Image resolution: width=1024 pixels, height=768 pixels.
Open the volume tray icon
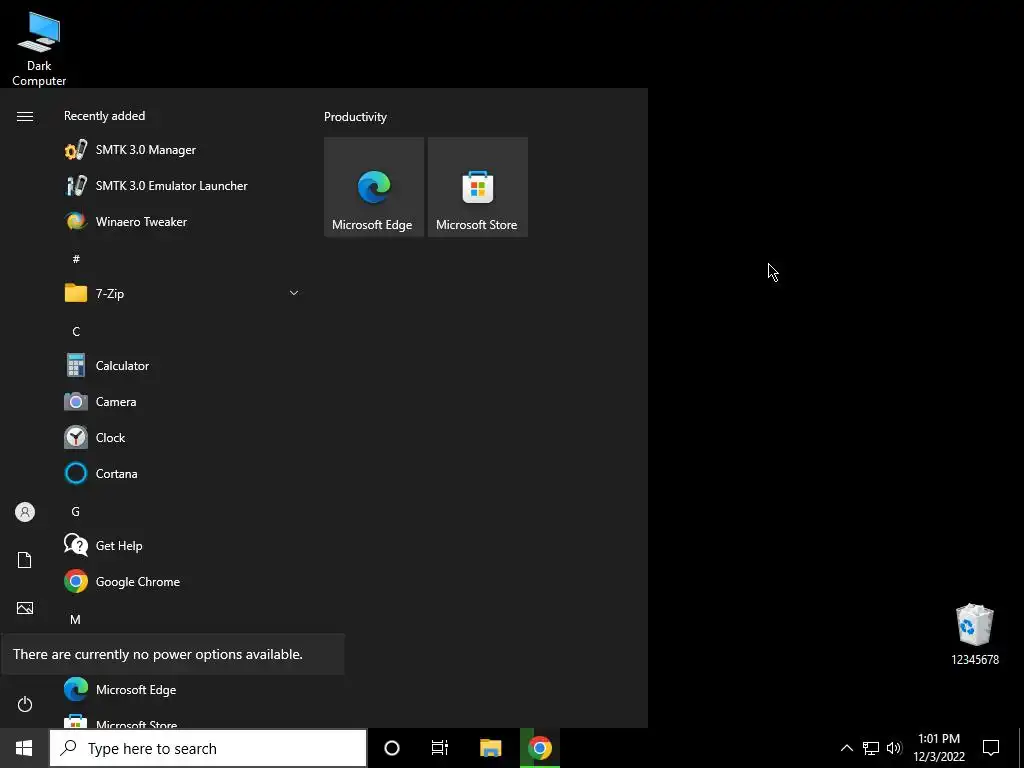[x=895, y=748]
